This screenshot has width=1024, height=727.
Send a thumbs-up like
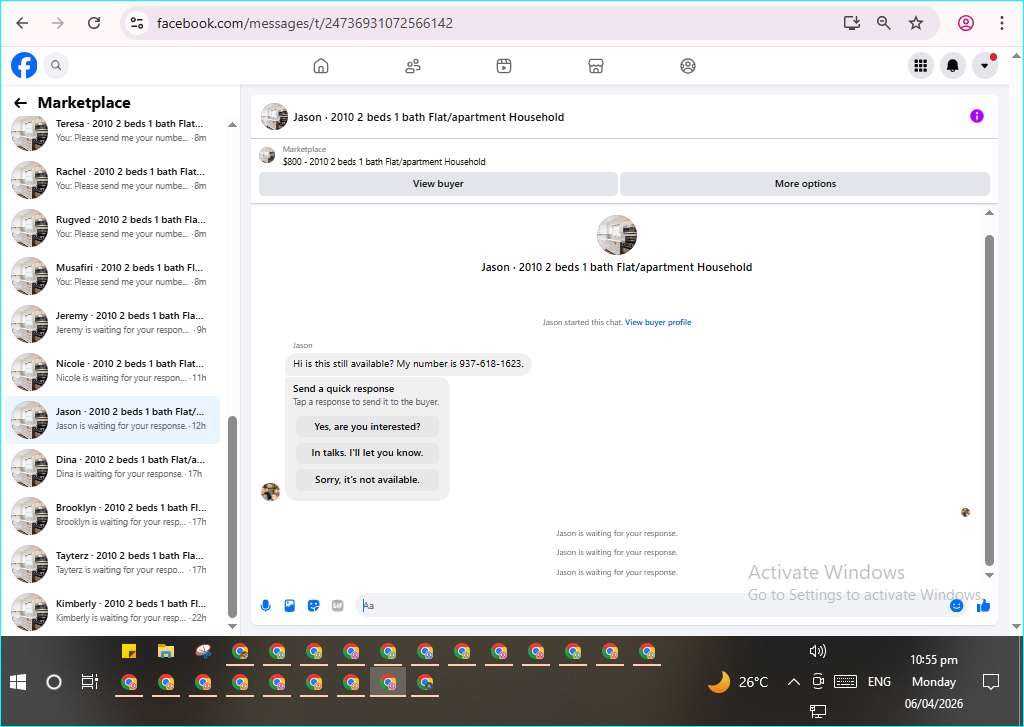pyautogui.click(x=984, y=606)
